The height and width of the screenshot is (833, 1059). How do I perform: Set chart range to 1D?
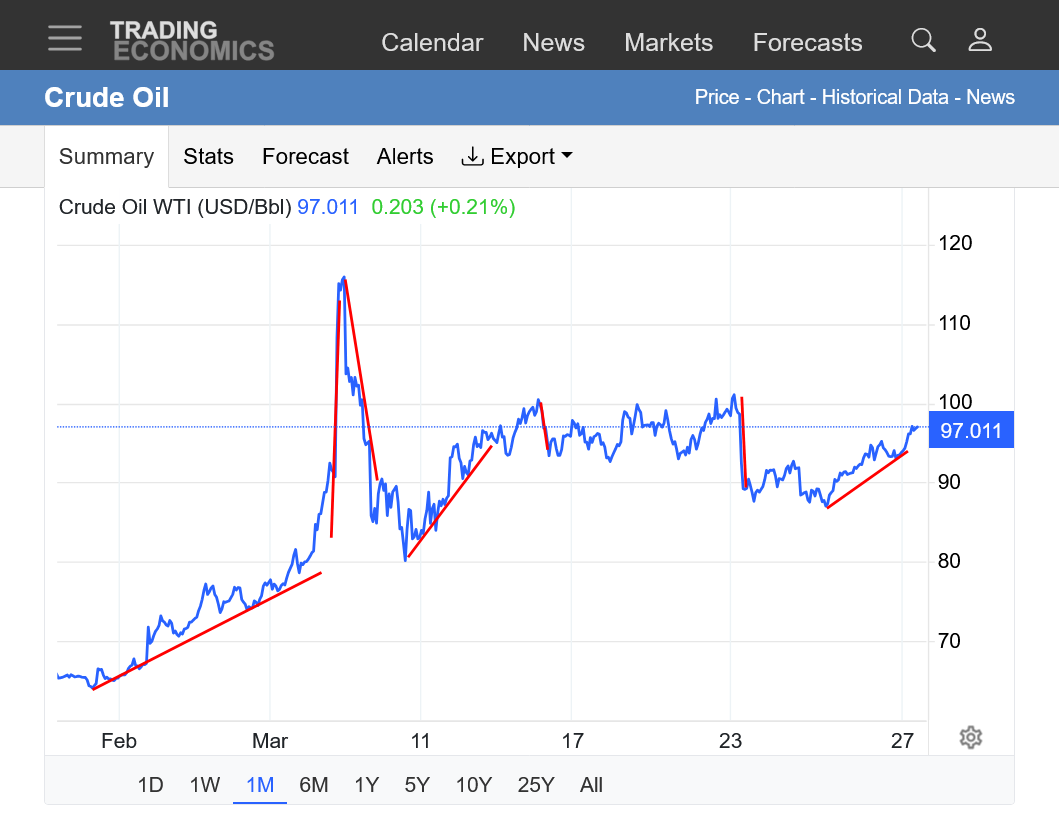[x=150, y=785]
